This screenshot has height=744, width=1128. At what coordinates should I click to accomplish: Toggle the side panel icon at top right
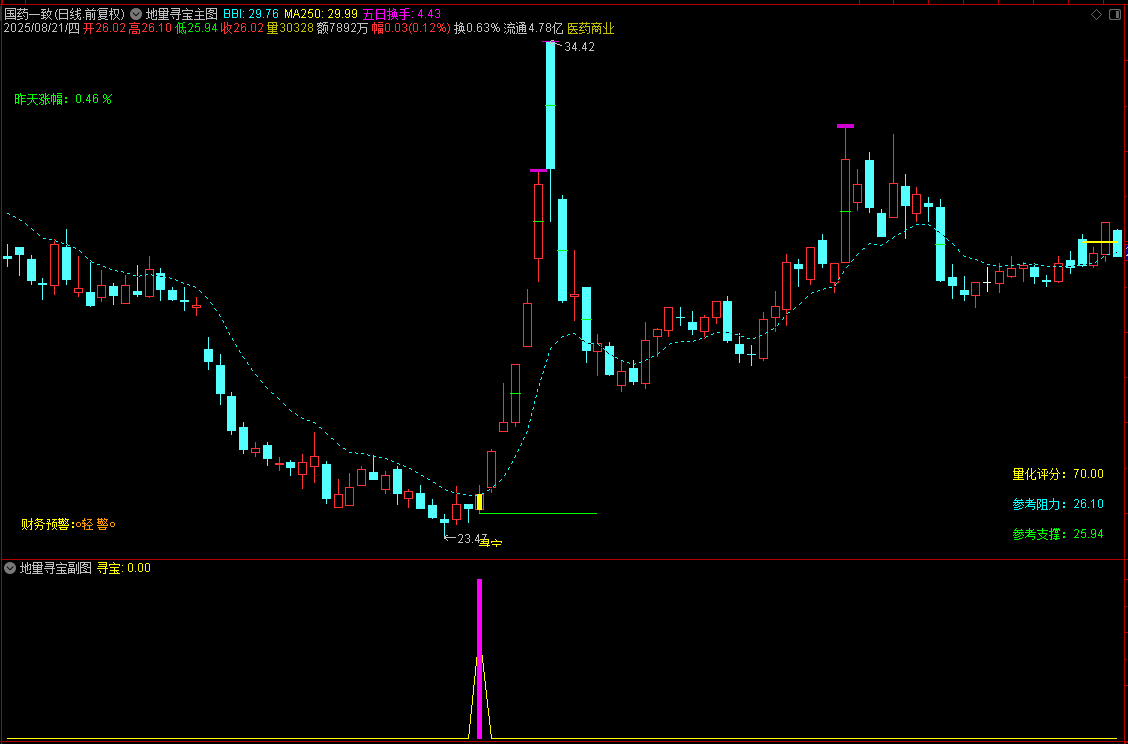[x=1115, y=14]
